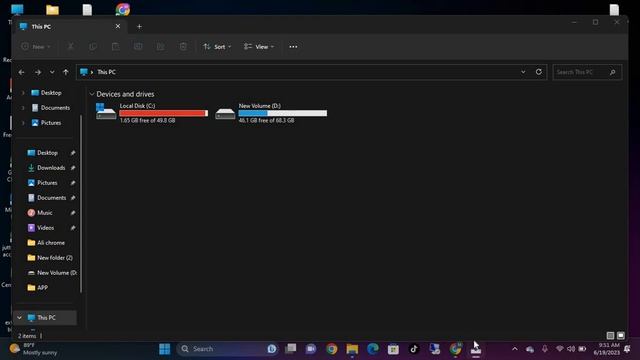The image size is (640, 360).
Task: Click This PC in the address bar
Action: coord(106,72)
